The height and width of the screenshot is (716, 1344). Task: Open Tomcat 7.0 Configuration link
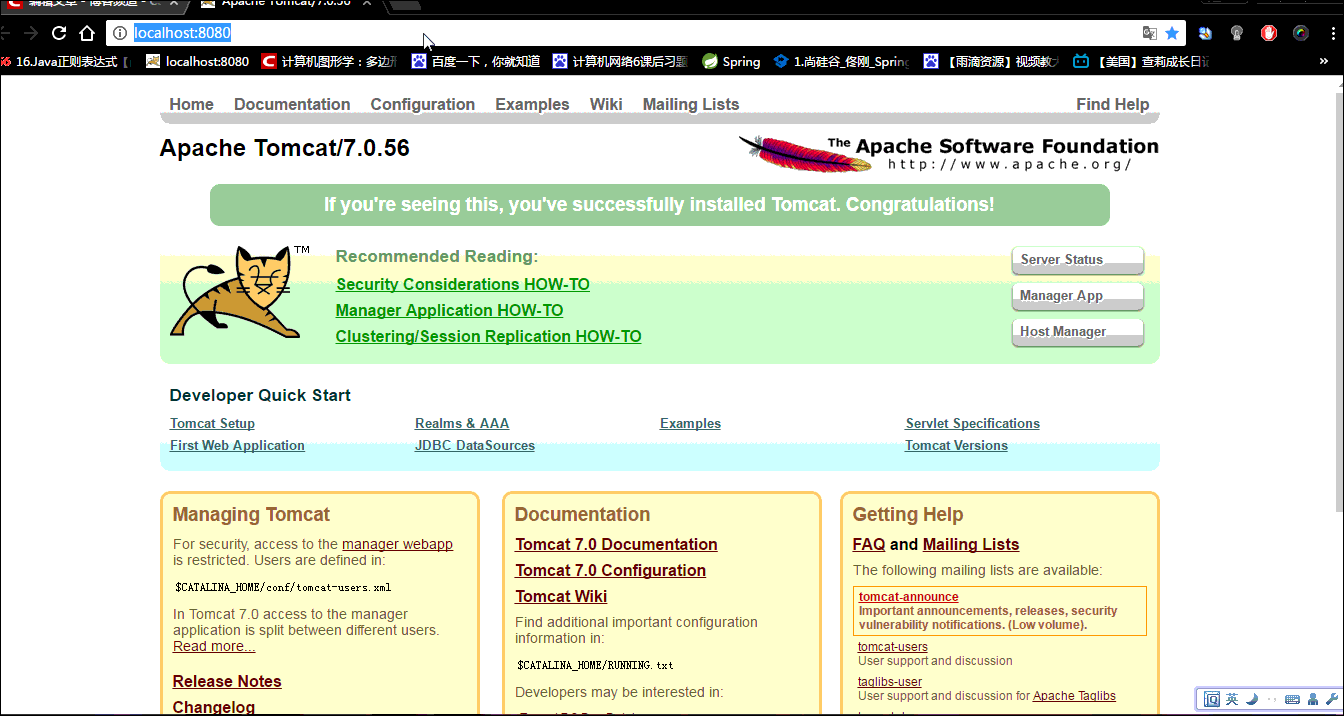click(x=610, y=570)
